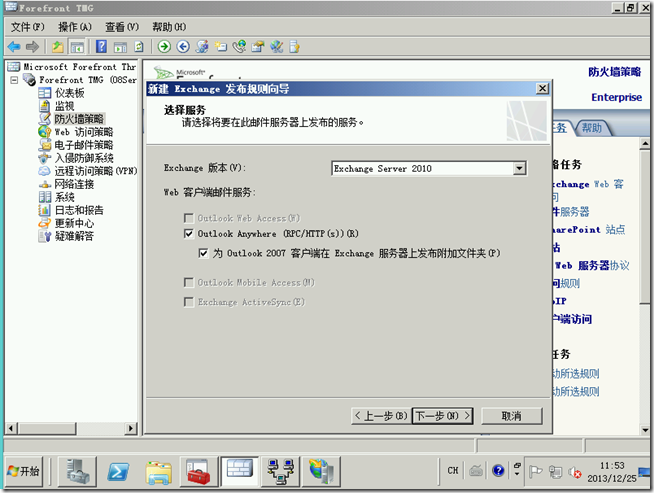Collapse the Forefront TMG server node
Screen dimensions: 654x493
tap(14, 80)
